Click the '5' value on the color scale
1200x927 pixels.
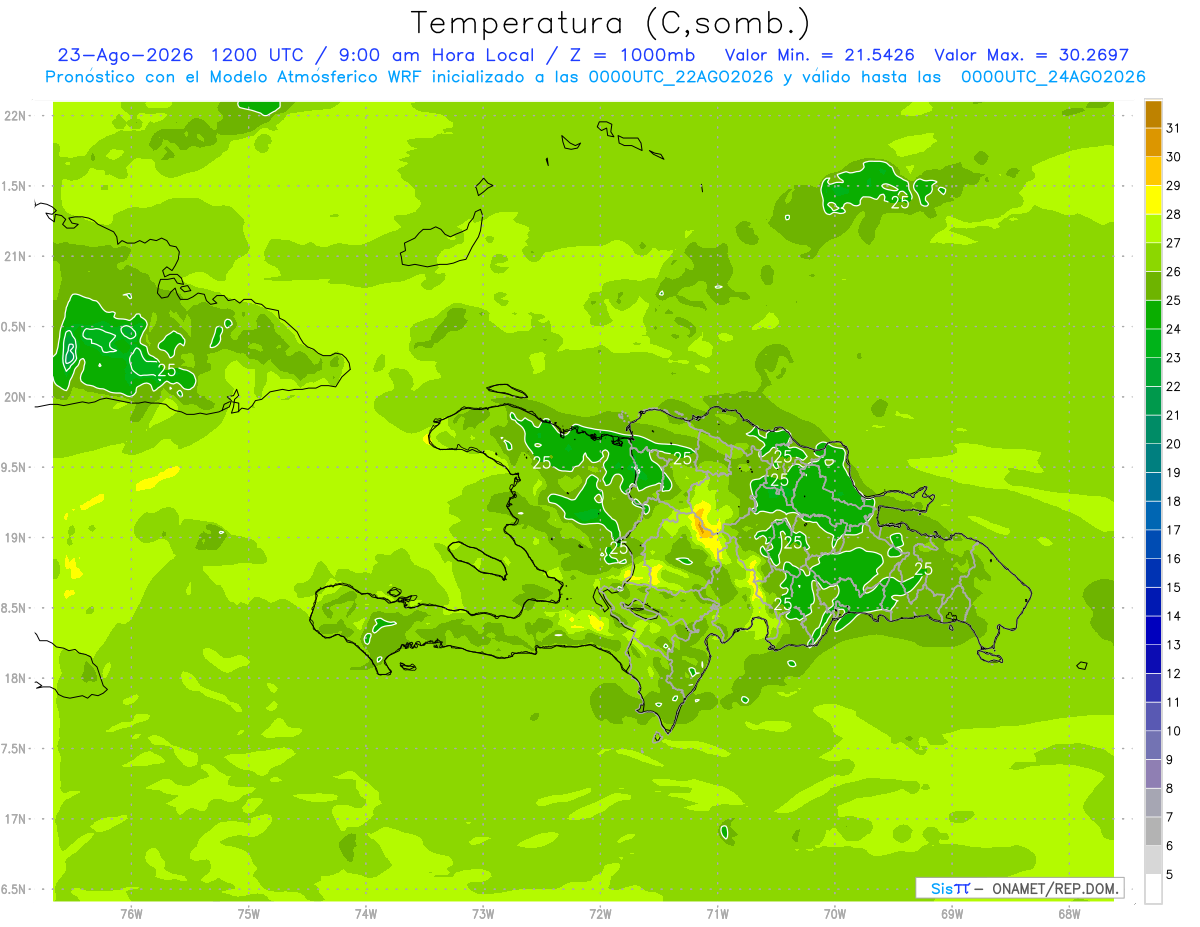1169,875
